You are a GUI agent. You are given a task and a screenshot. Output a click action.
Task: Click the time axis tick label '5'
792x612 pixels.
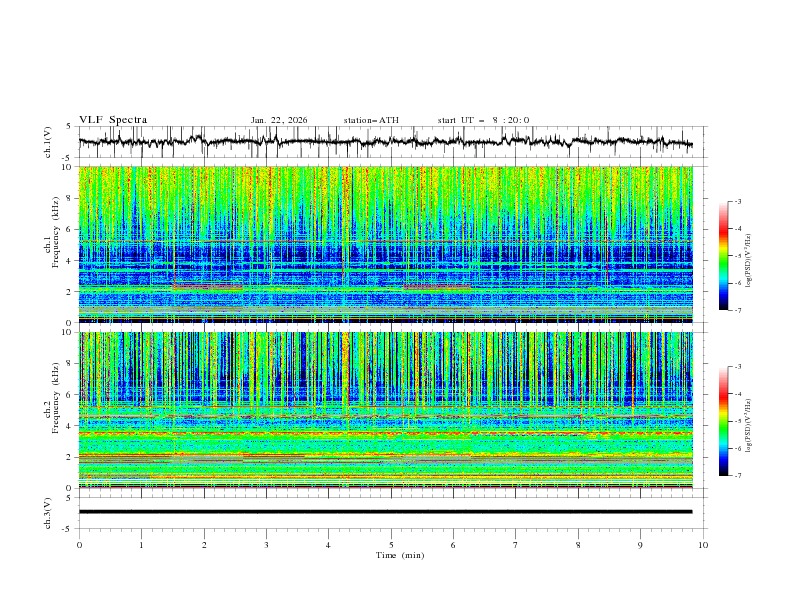pyautogui.click(x=391, y=545)
